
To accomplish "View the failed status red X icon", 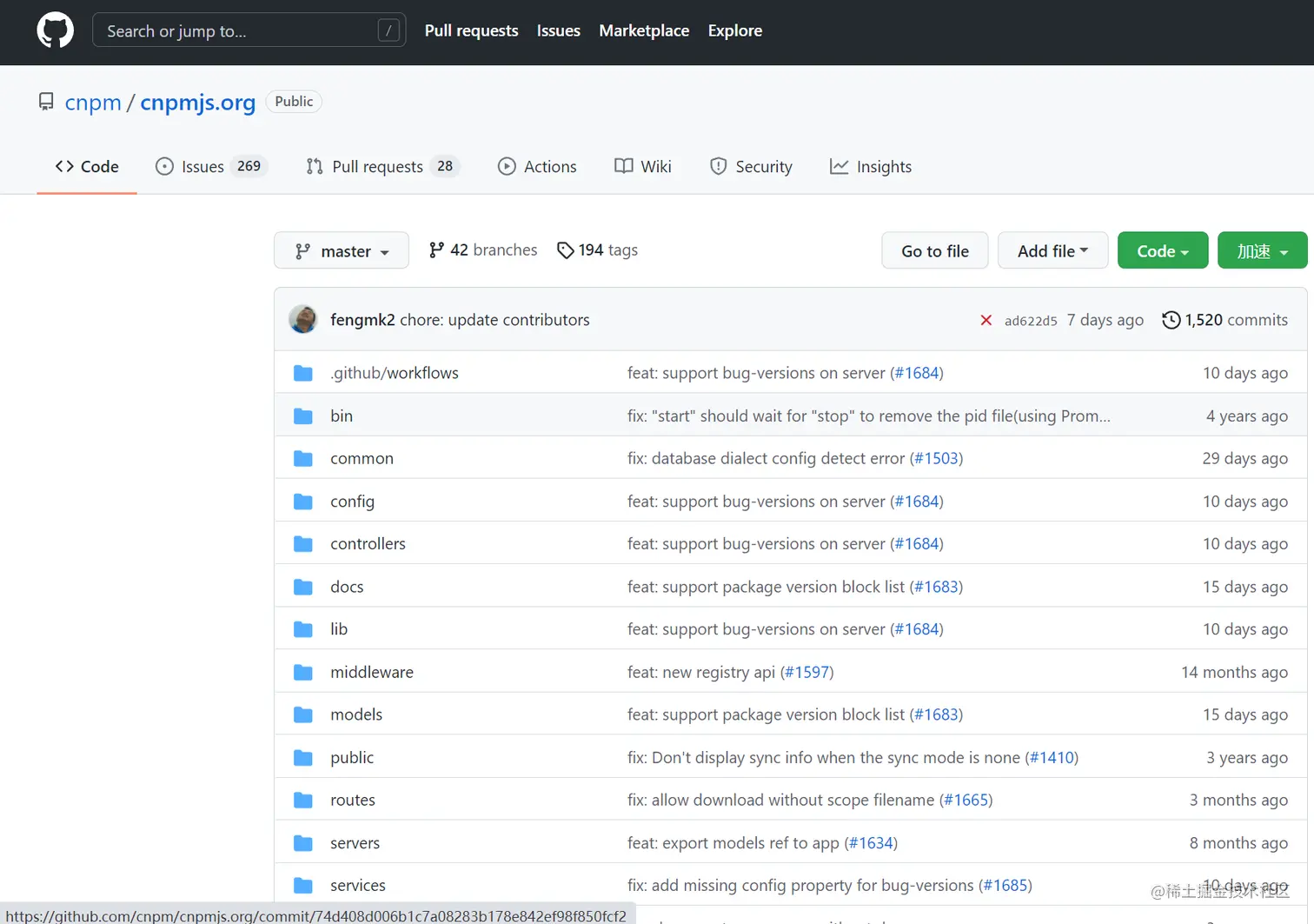I will tap(986, 320).
